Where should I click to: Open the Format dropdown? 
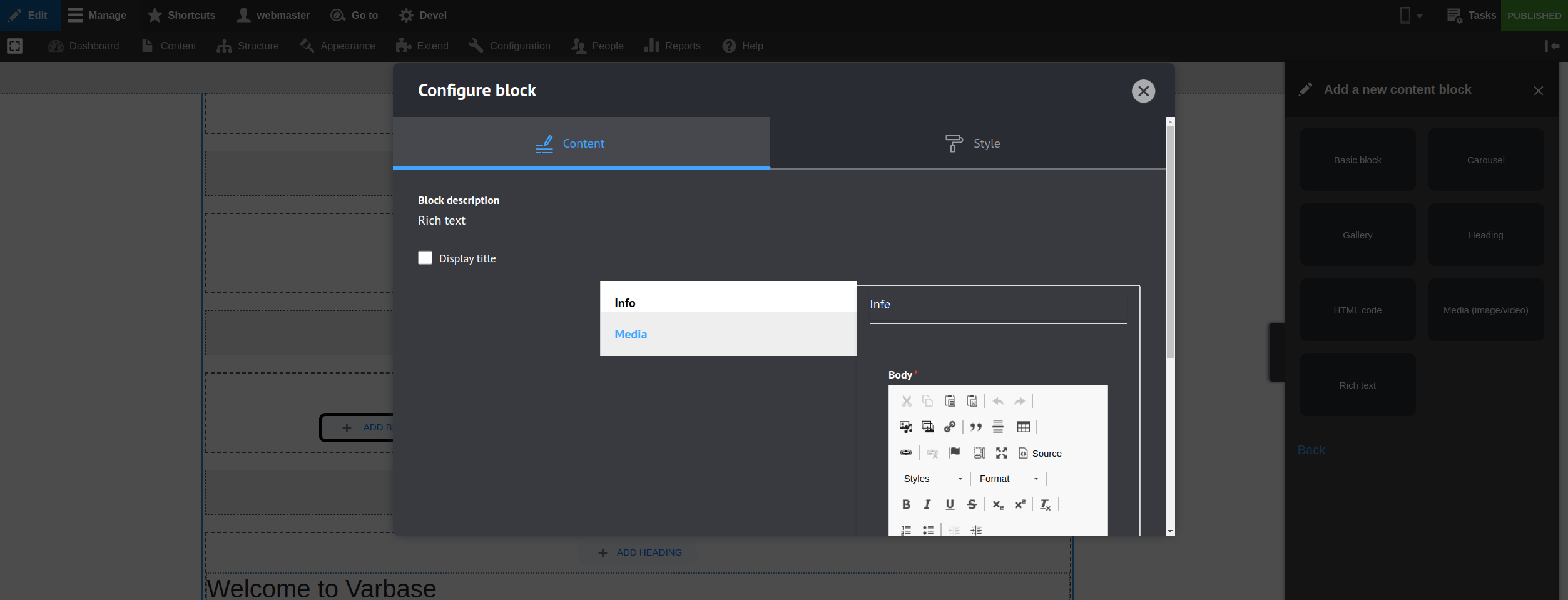coord(1009,479)
